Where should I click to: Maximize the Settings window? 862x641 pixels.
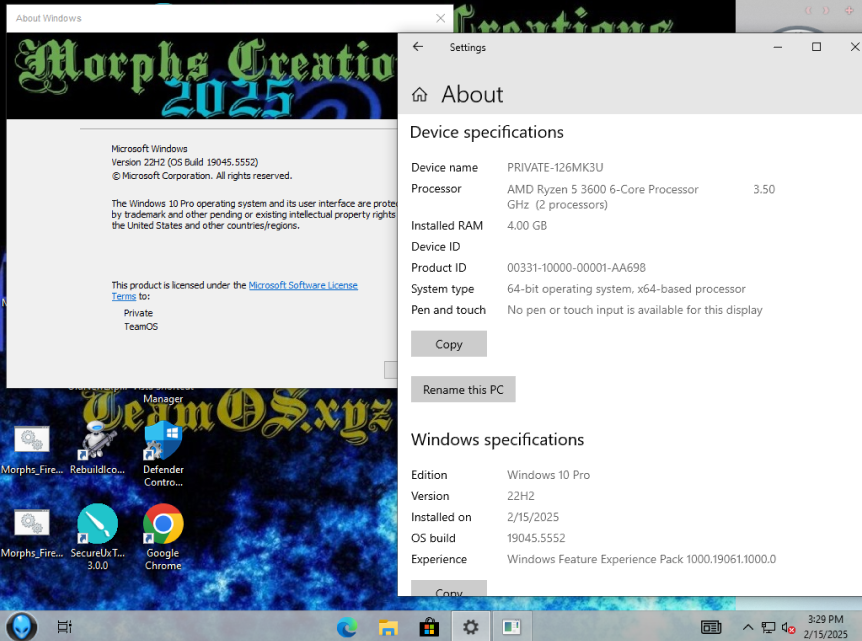(x=816, y=47)
